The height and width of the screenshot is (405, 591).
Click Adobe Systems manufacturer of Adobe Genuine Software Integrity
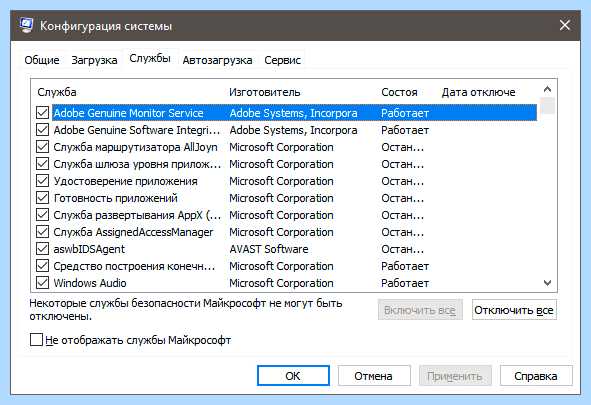293,130
